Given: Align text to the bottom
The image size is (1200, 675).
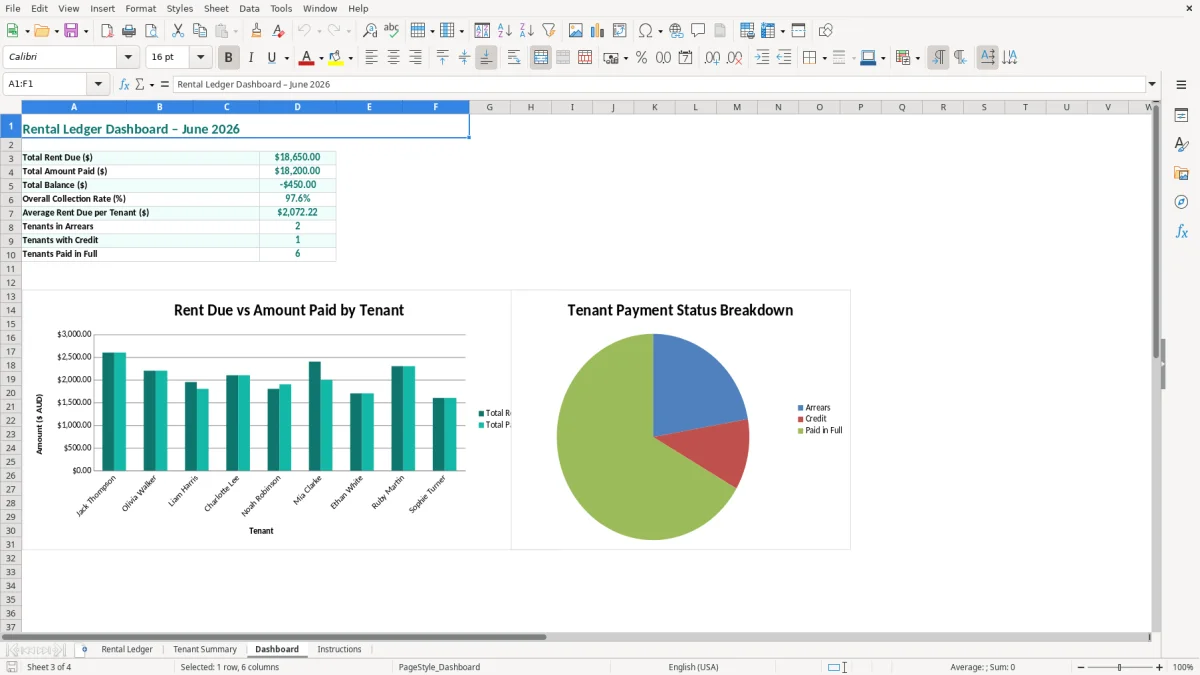Looking at the screenshot, I should 486,58.
